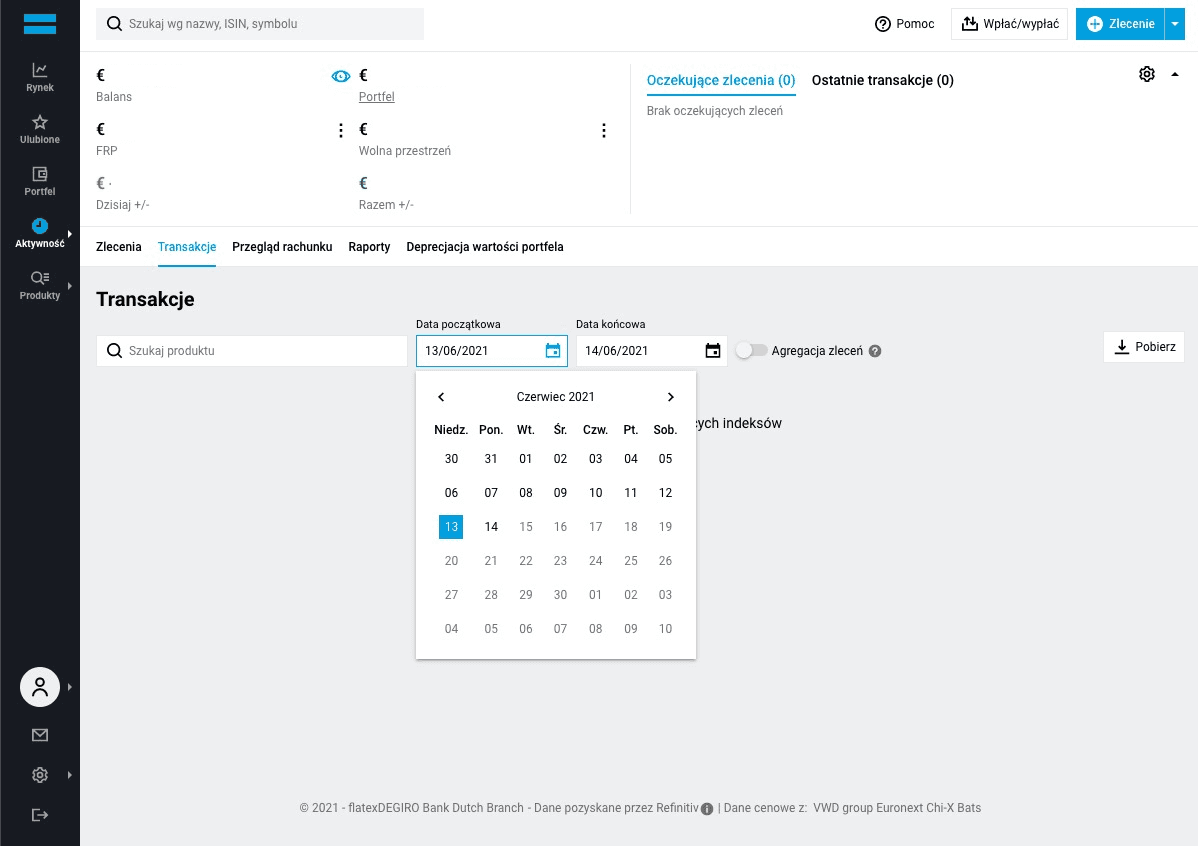Switch to Przegląd rachunku tab

[282, 247]
